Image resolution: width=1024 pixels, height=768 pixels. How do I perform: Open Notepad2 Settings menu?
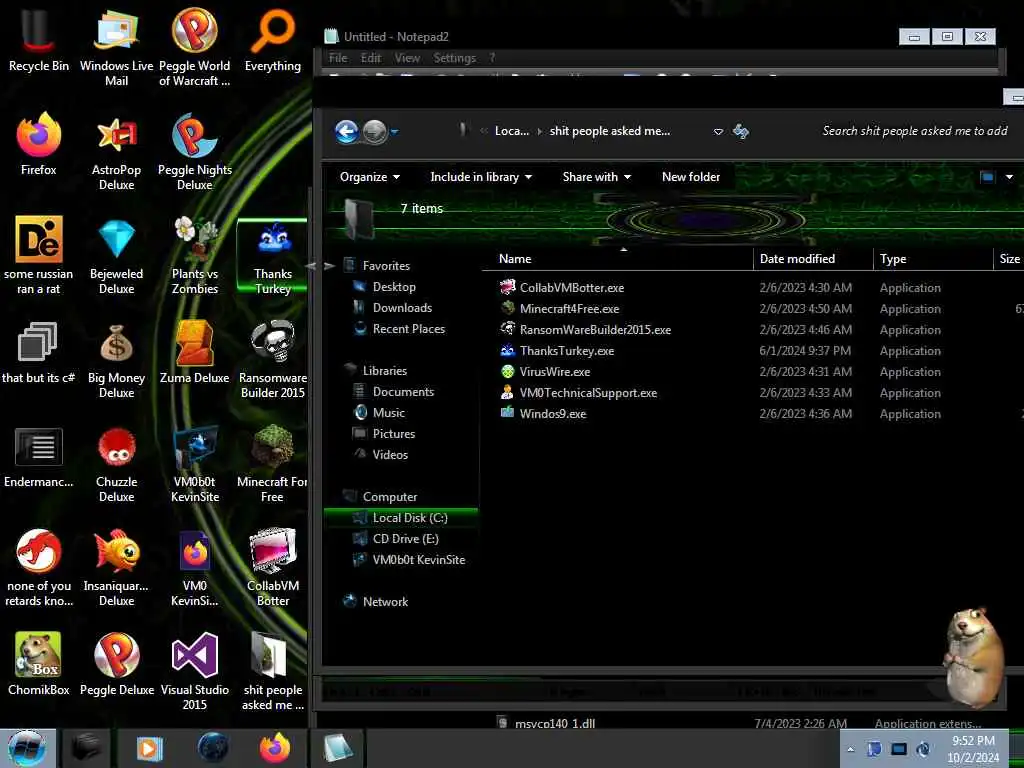point(455,58)
